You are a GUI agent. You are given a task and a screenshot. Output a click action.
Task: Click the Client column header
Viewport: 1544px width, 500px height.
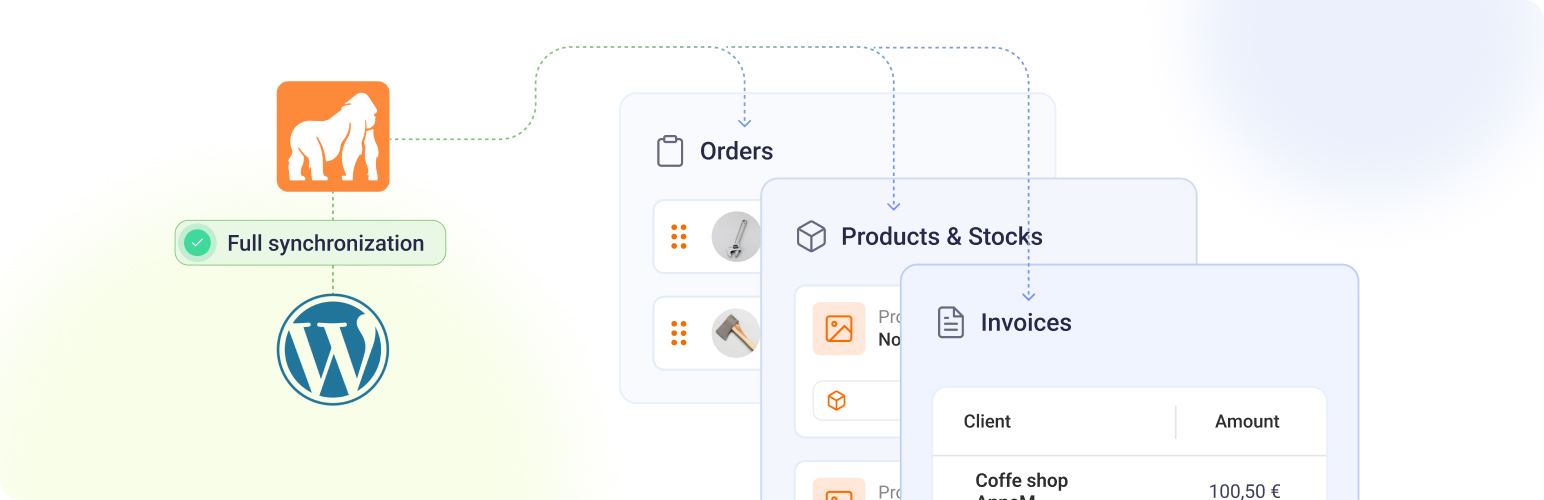coord(987,421)
